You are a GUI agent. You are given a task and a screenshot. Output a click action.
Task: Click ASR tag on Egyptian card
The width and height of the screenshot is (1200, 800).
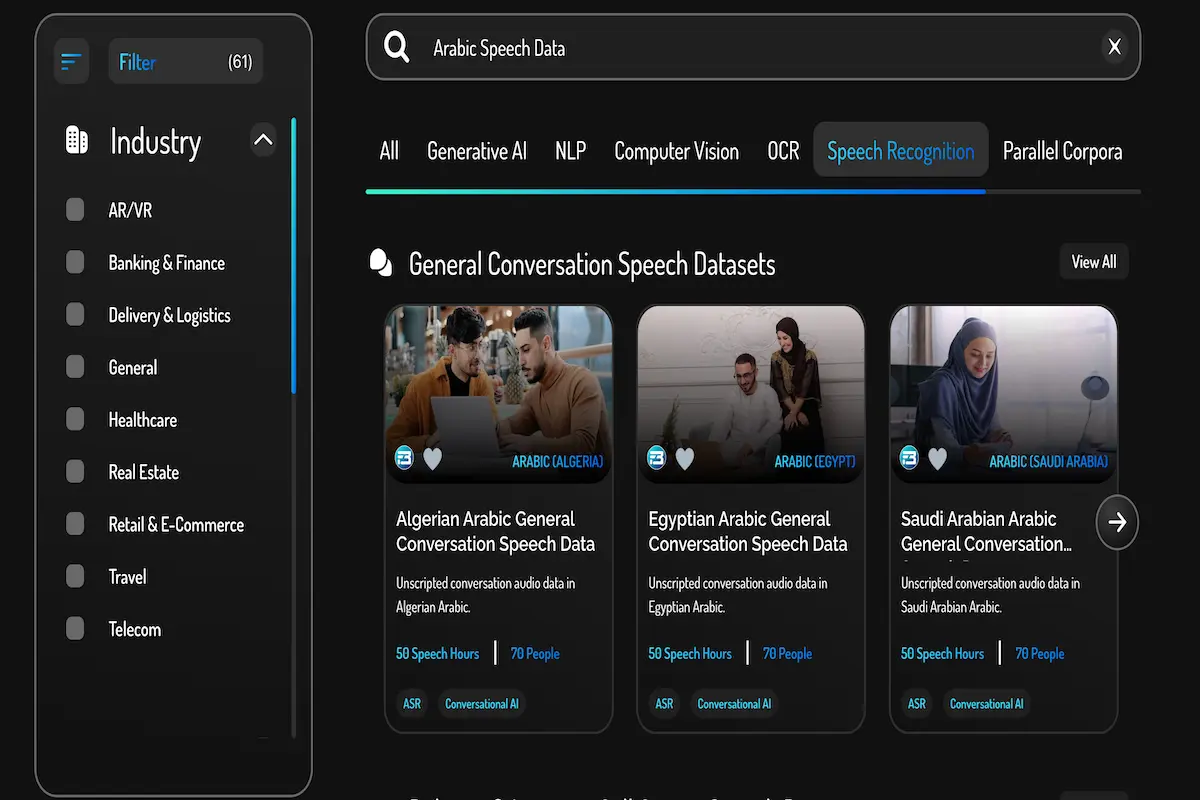664,704
